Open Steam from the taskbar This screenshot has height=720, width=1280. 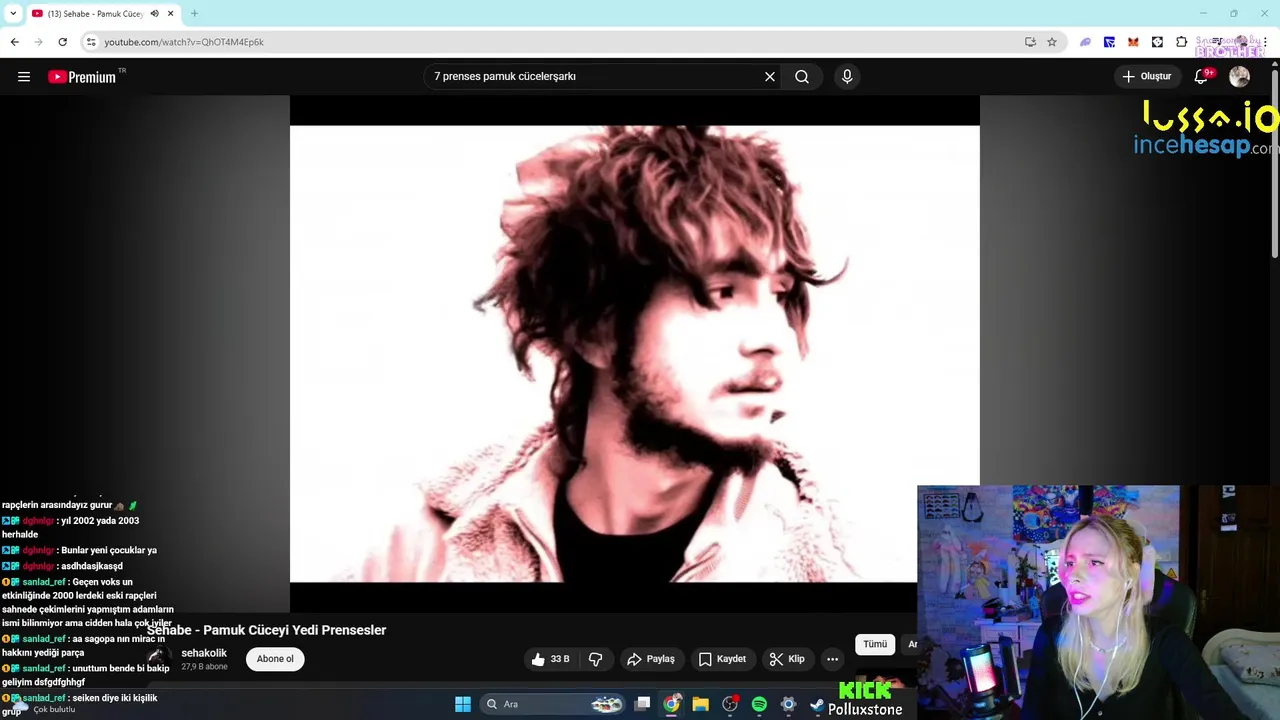coord(817,704)
